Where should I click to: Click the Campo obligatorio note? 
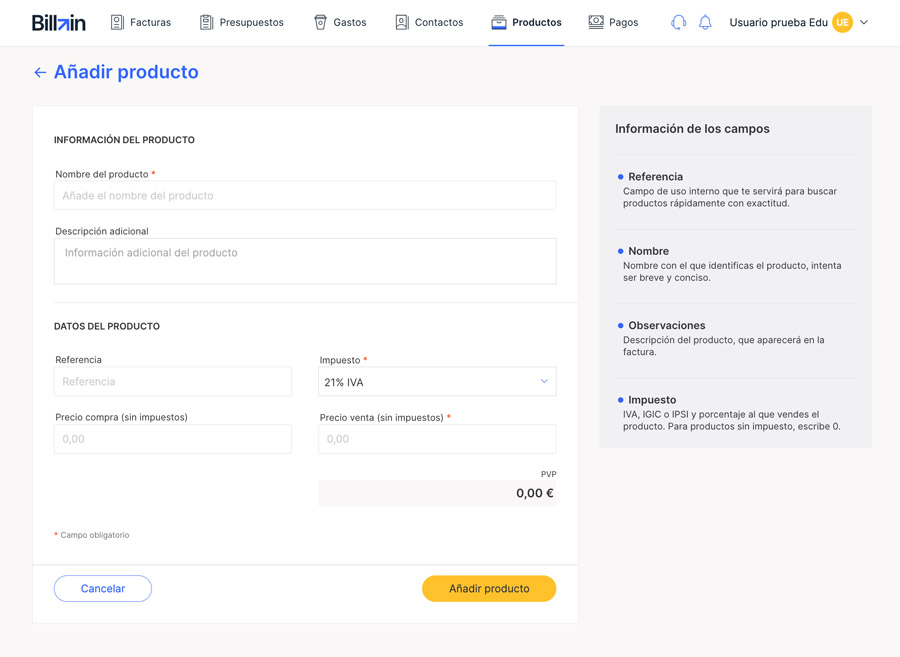92,535
